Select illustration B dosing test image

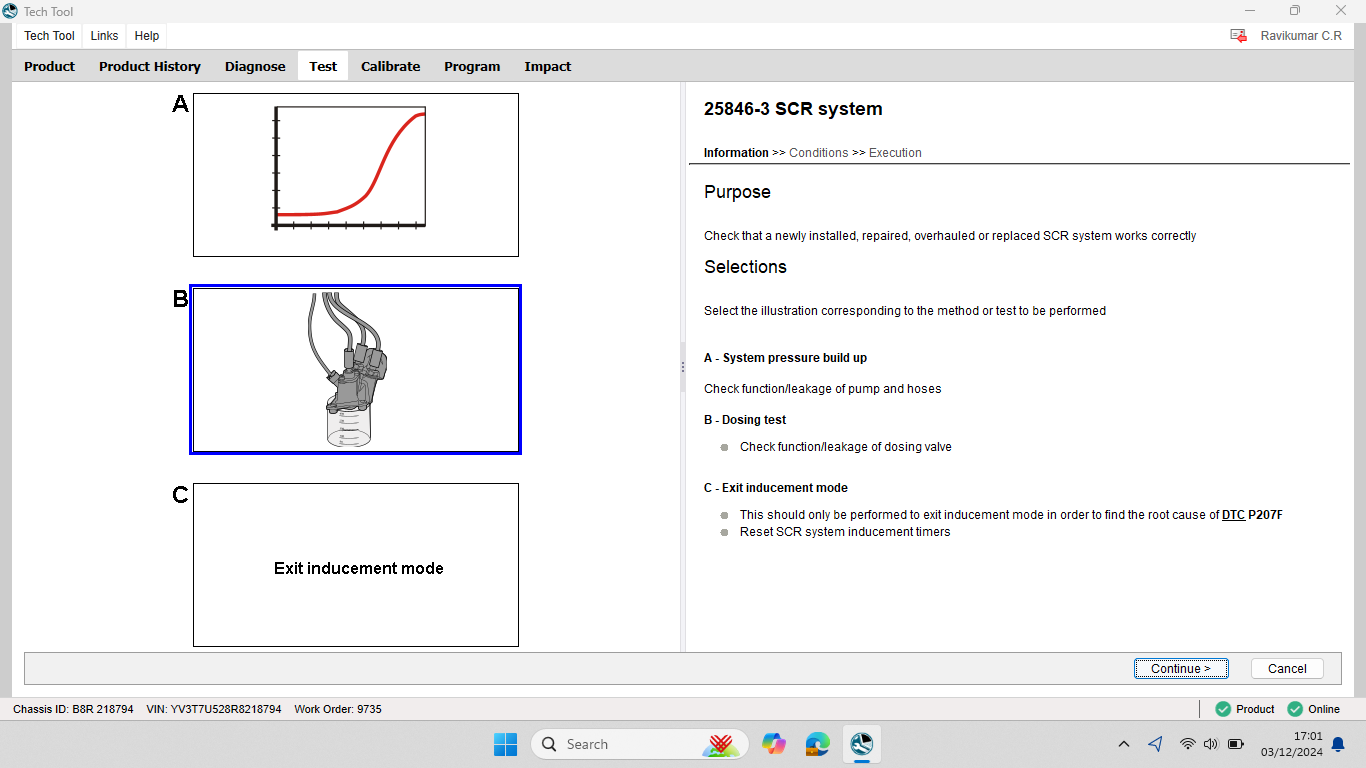[356, 370]
